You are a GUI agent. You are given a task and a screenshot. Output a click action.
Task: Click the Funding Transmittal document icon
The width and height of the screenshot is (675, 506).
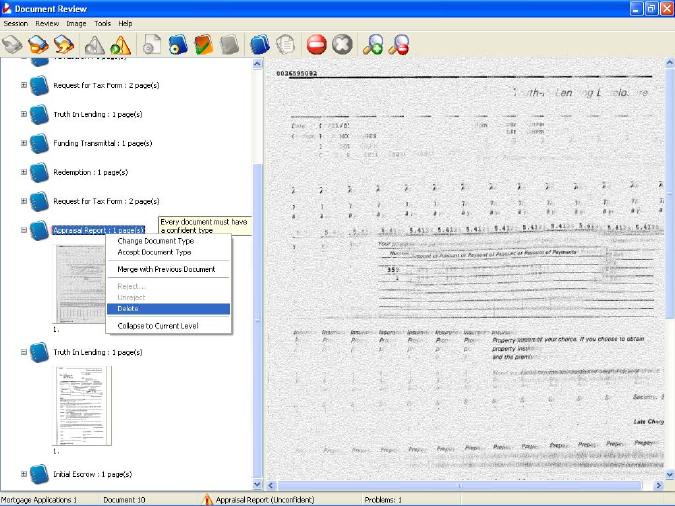[39, 143]
